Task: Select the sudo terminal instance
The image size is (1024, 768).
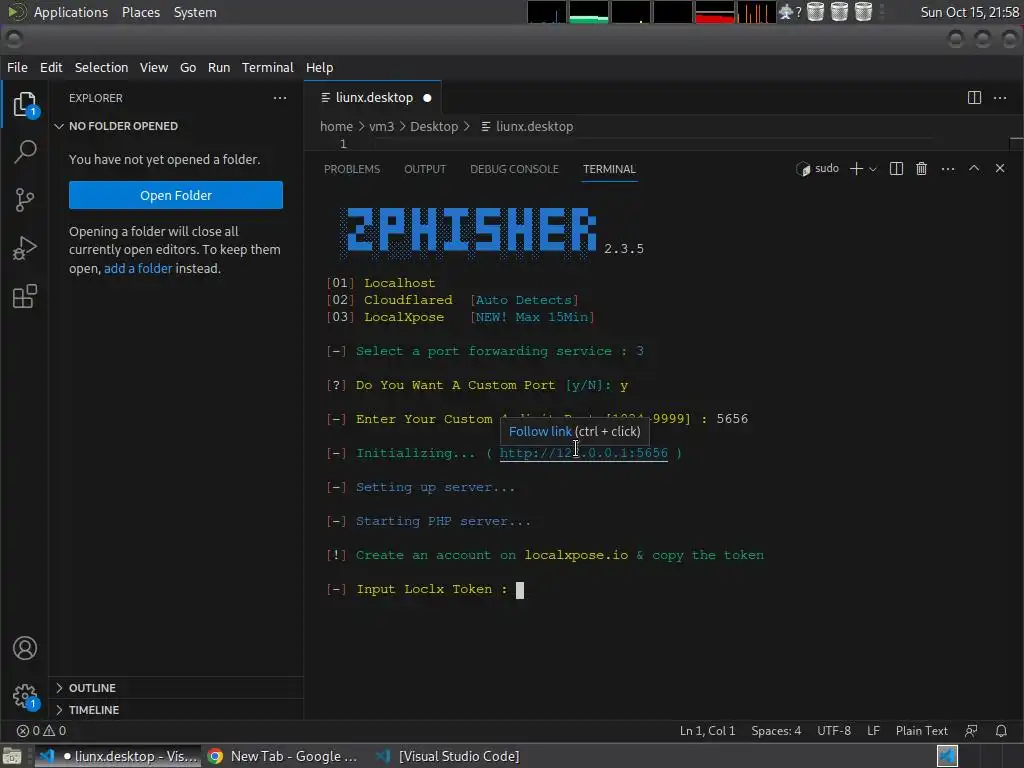Action: [818, 168]
